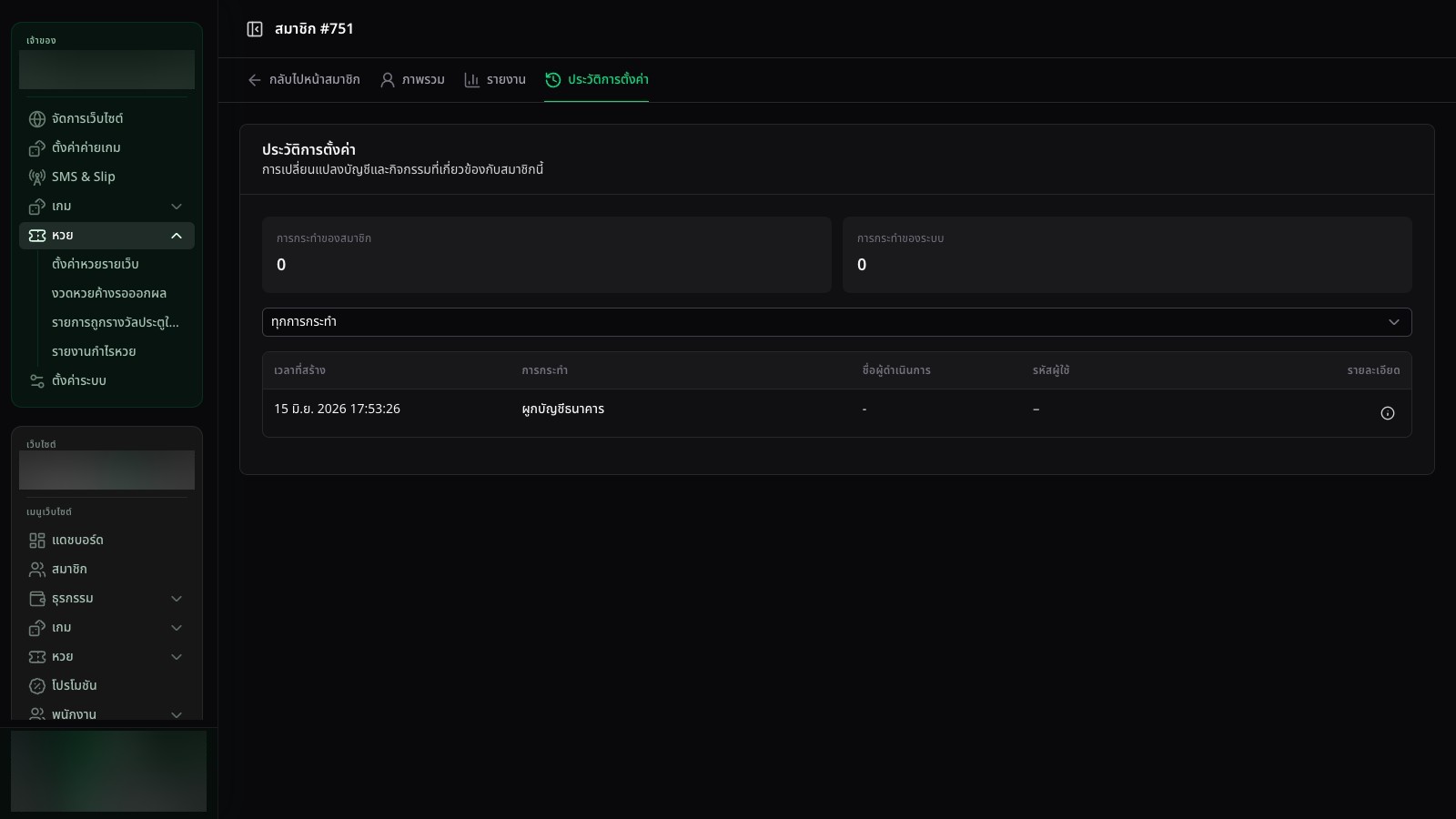Collapse the sidebar panel icon
This screenshot has width=1456, height=819.
point(255,29)
